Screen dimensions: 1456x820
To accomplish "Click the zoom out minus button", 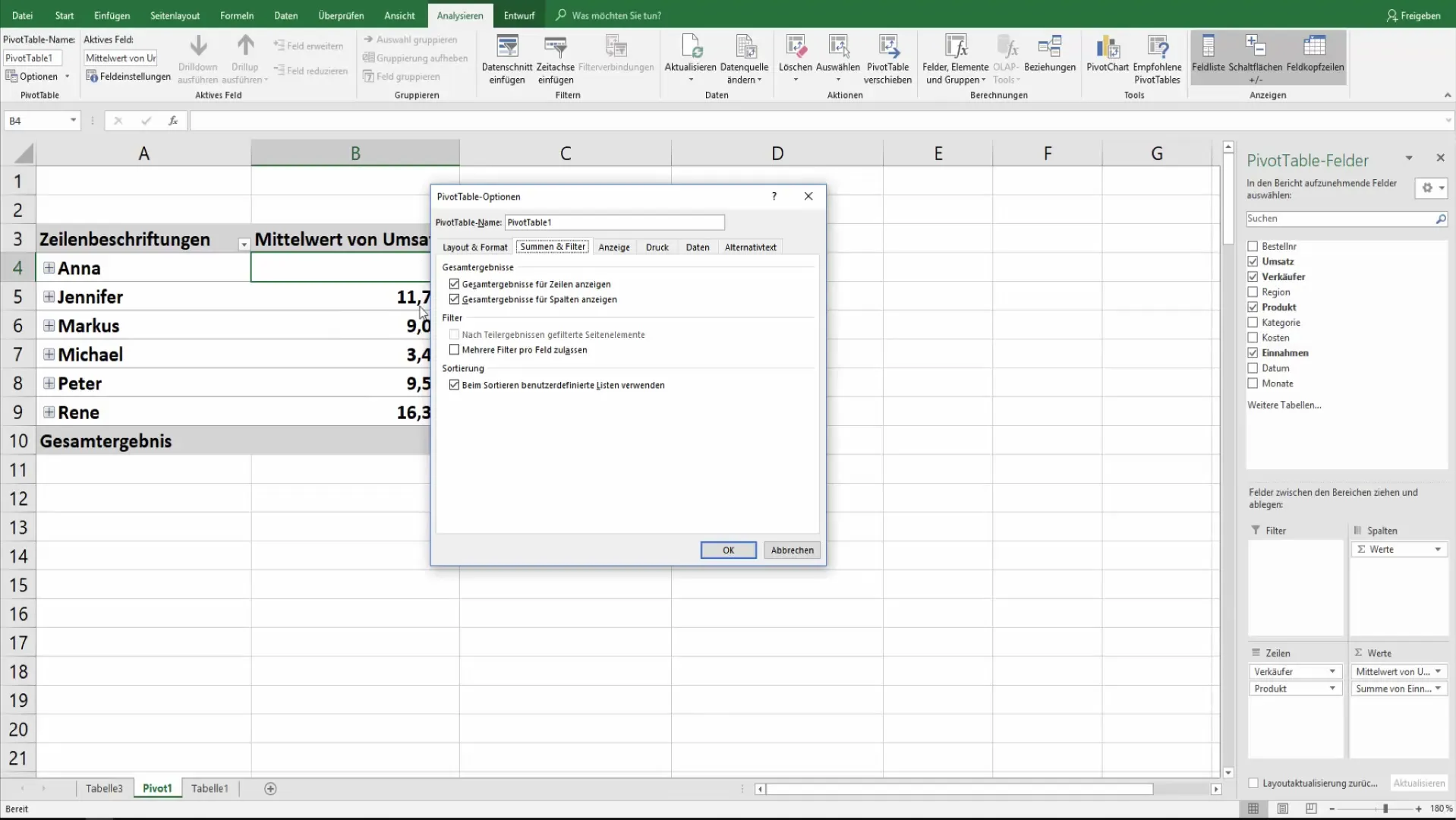I will (1332, 809).
